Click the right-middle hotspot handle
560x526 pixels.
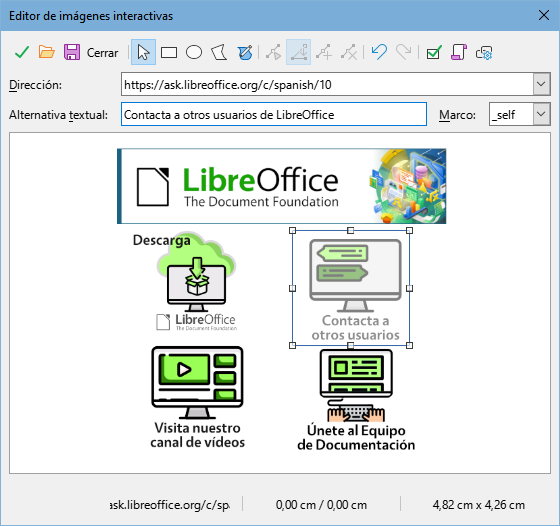click(410, 288)
